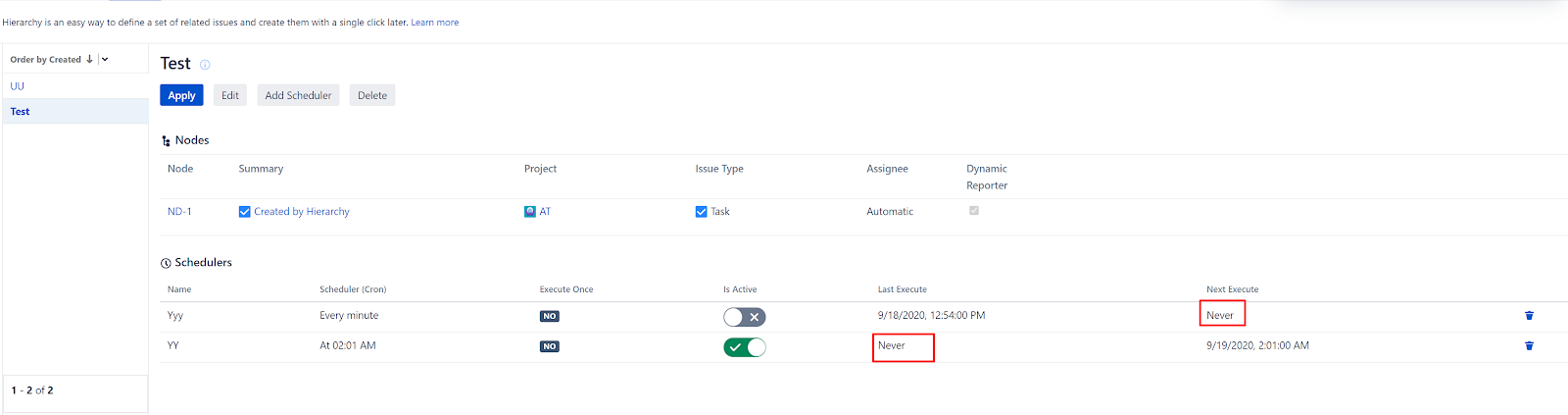Screen dimensions: 1568x415
Task: Disable the Is Active toggle for YY
Action: click(745, 347)
